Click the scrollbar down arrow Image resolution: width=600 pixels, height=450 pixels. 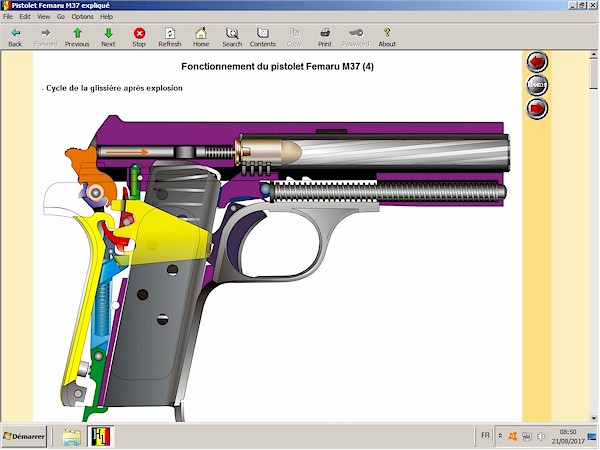(593, 418)
